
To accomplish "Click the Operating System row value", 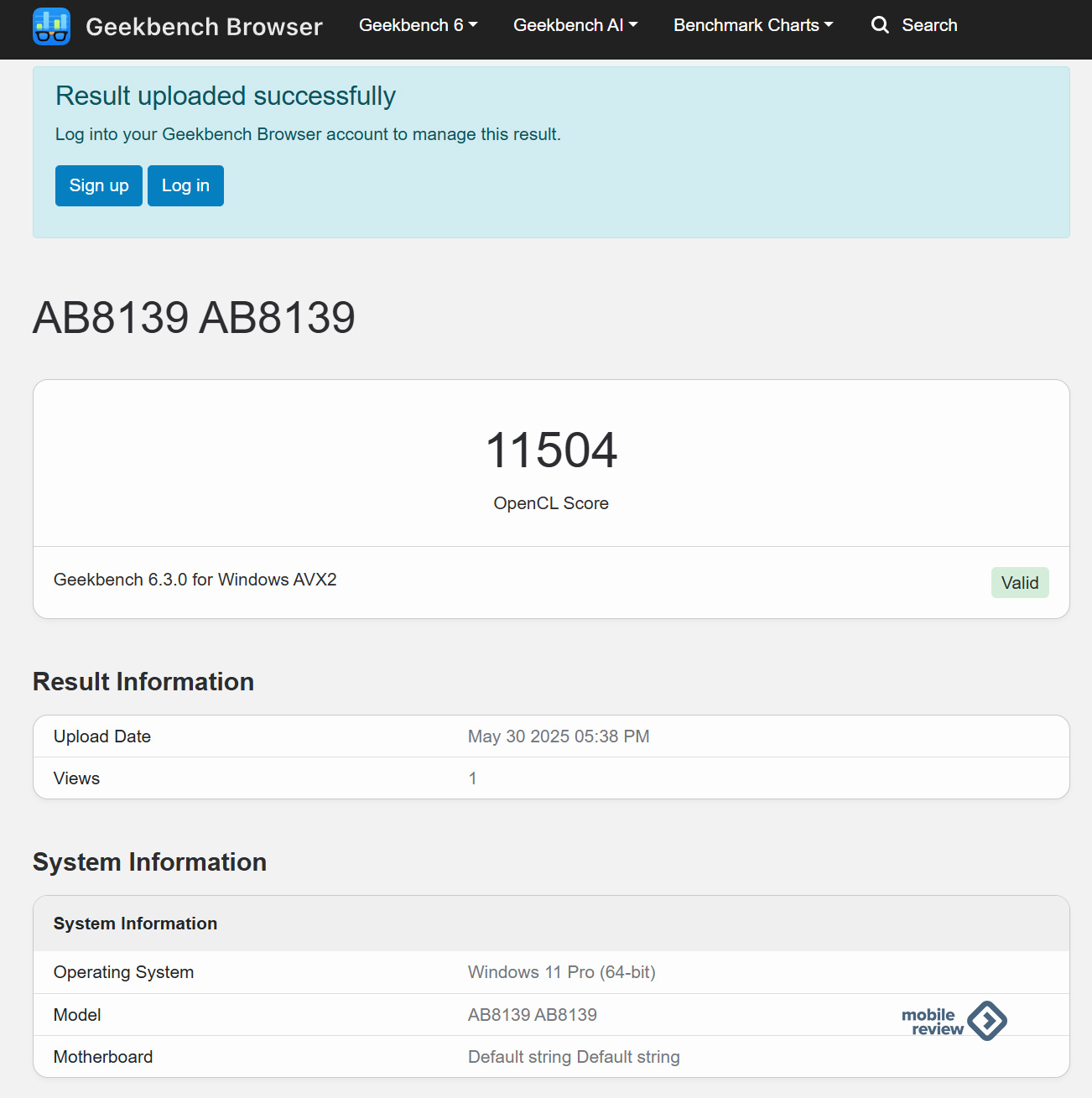I will point(561,972).
